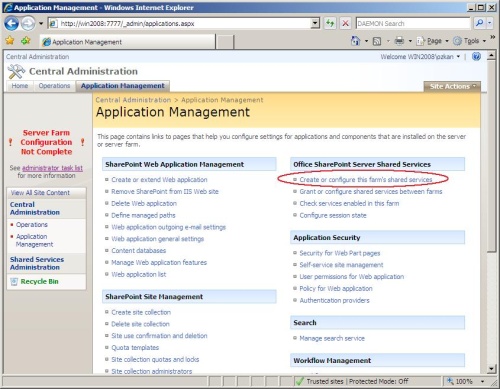Click Web application list link
500x389 pixels.
tap(138, 274)
